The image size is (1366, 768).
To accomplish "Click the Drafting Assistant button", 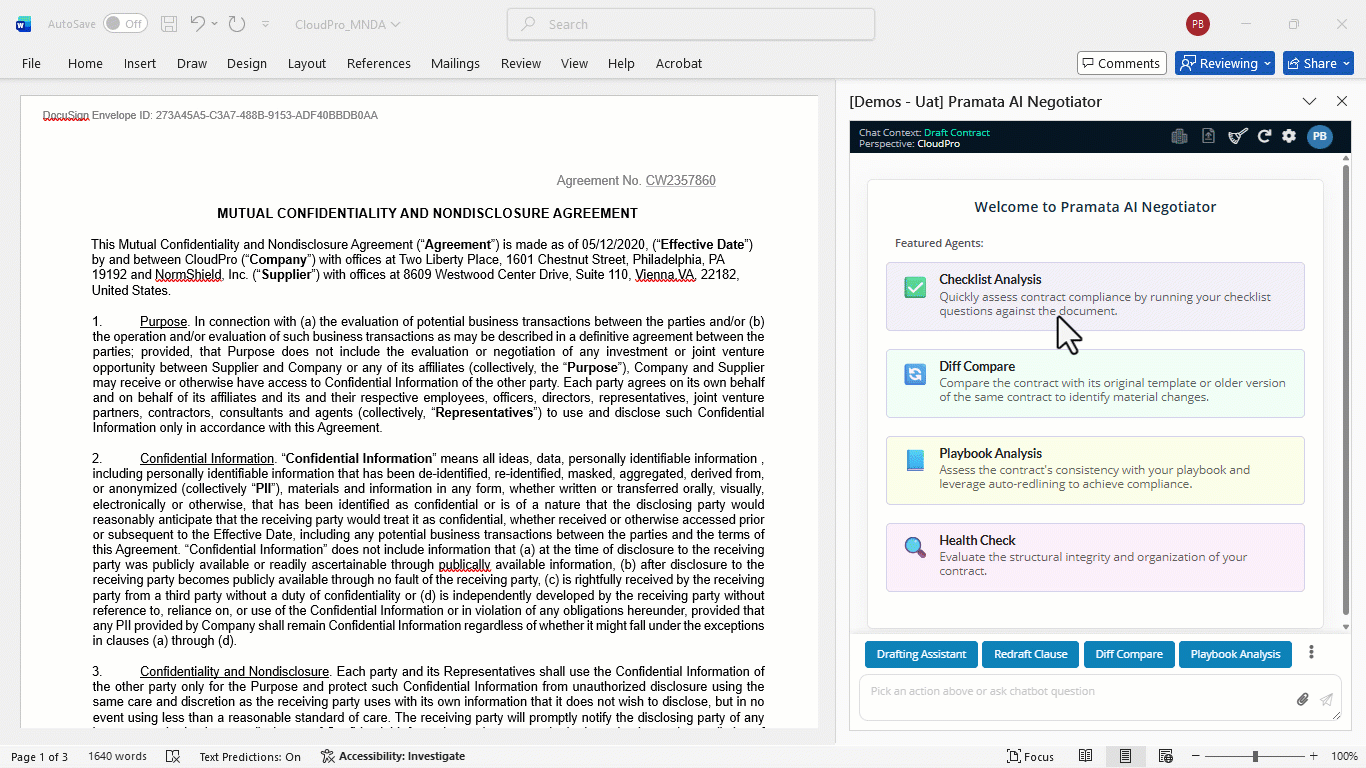I will coord(921,654).
